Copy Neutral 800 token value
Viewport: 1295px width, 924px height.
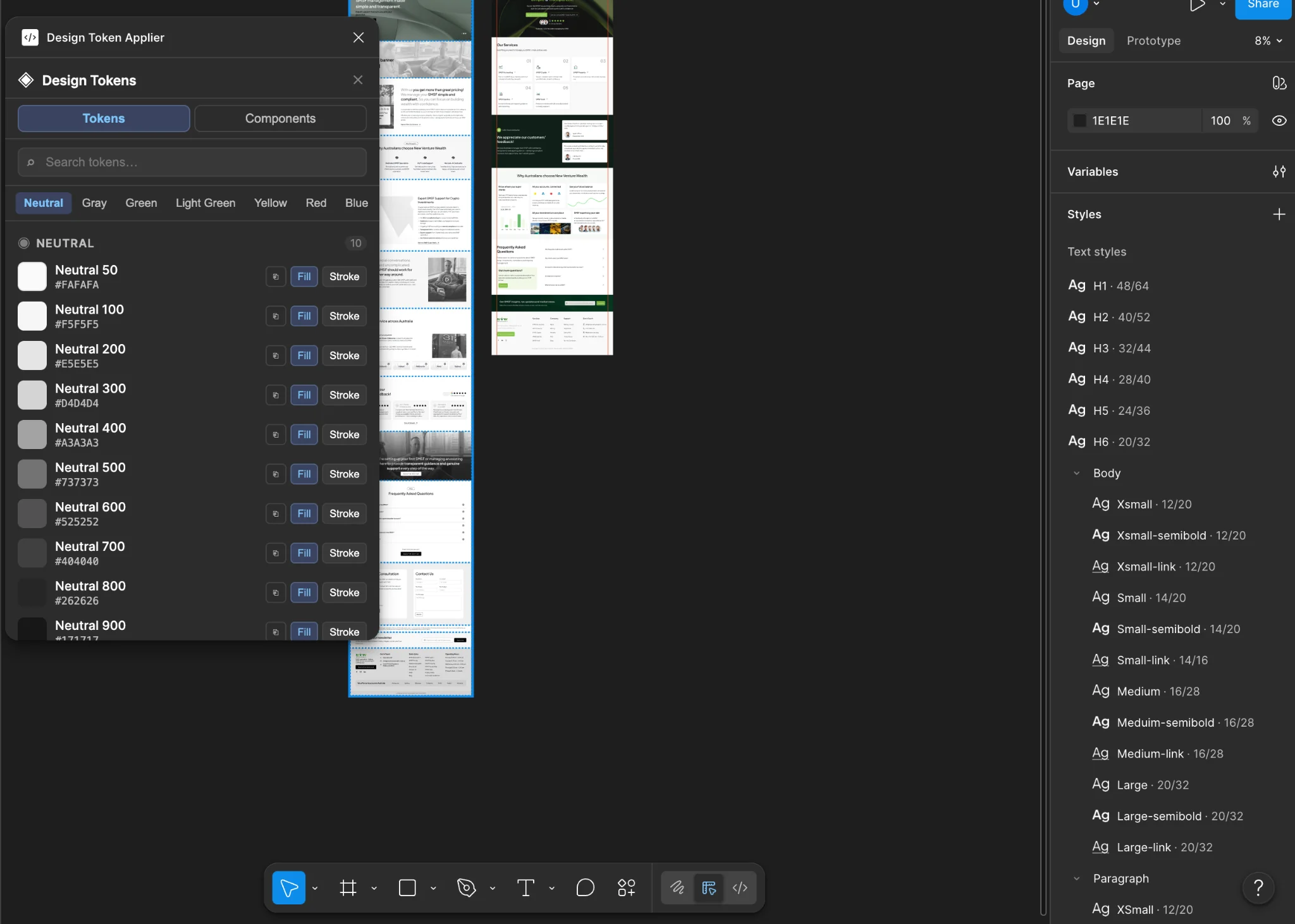[276, 593]
